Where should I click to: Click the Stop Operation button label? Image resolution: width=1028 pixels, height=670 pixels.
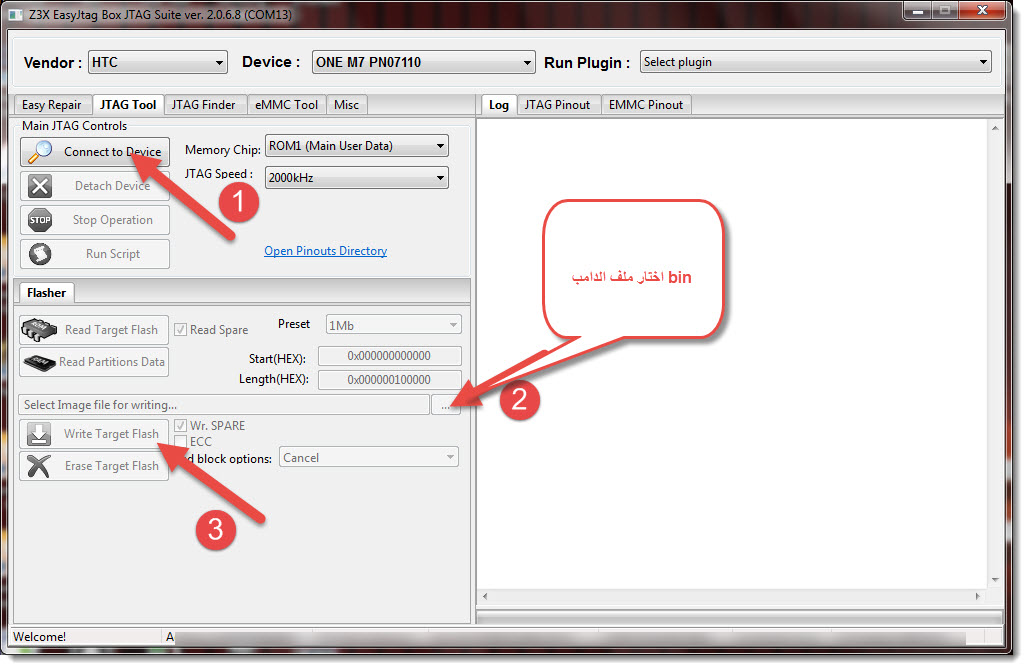pyautogui.click(x=113, y=220)
